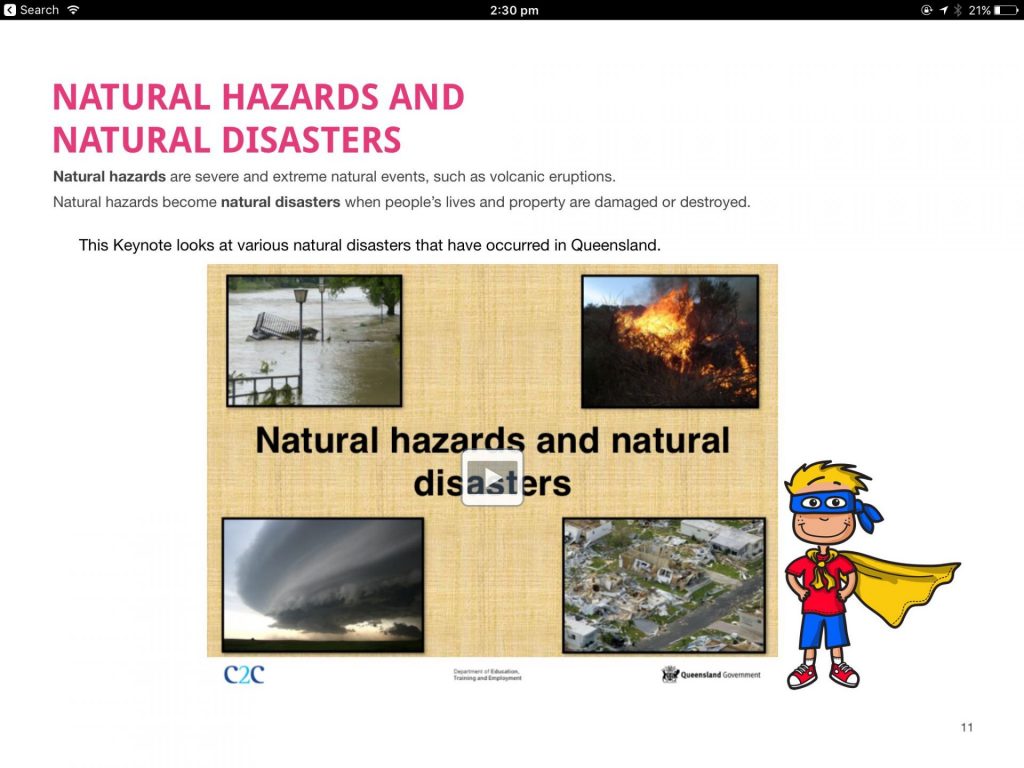Tap the 'This Keynote looks at' sentence
1024x768 pixels.
pyautogui.click(x=370, y=246)
